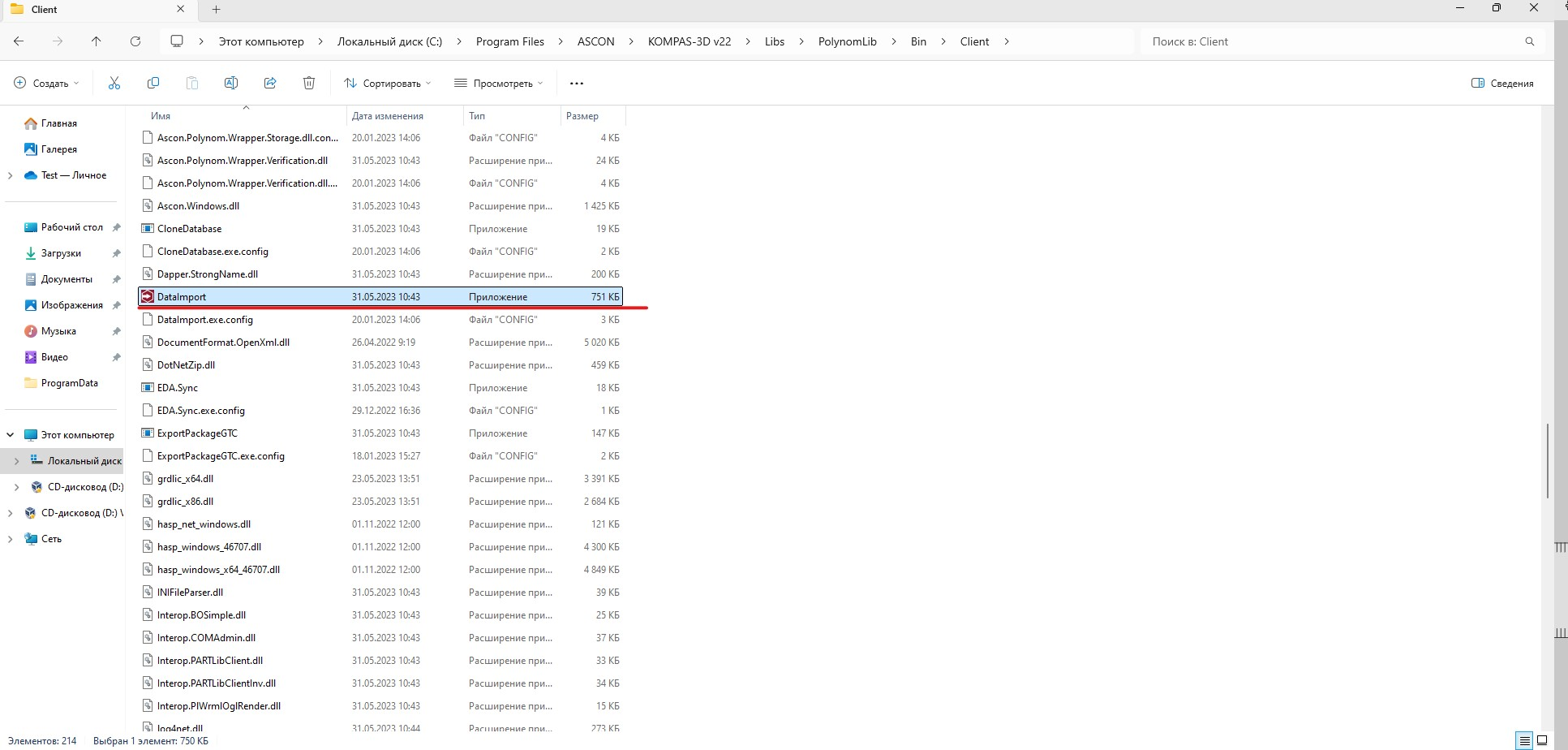Click the Delete trash icon
The image size is (1568, 750).
[x=309, y=83]
